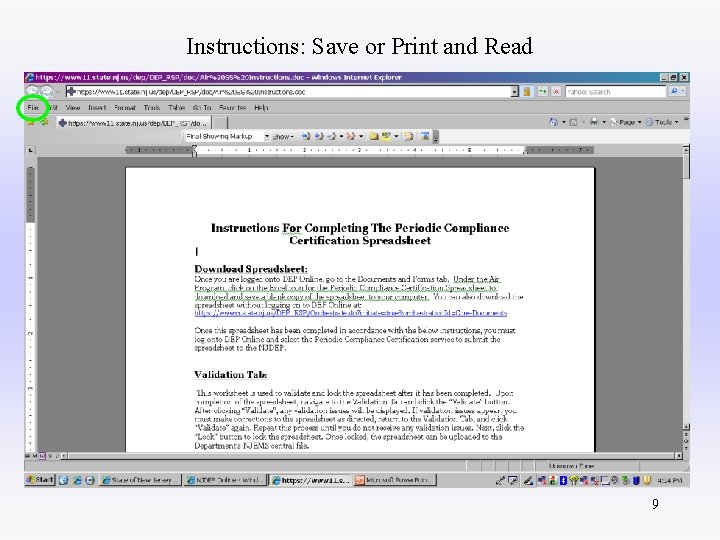
Task: Click the Print icon in command bar
Action: point(594,122)
